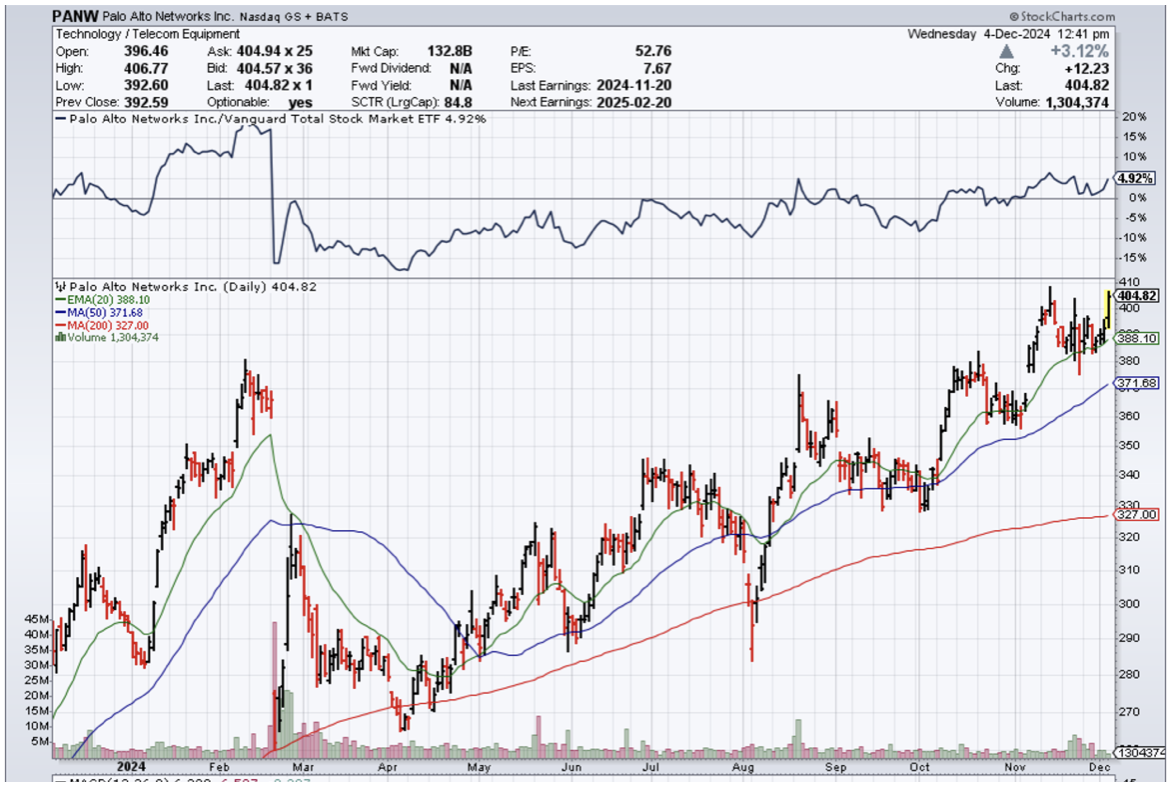Click the EPS value 7.67
Image resolution: width=1172 pixels, height=786 pixels.
(x=657, y=68)
